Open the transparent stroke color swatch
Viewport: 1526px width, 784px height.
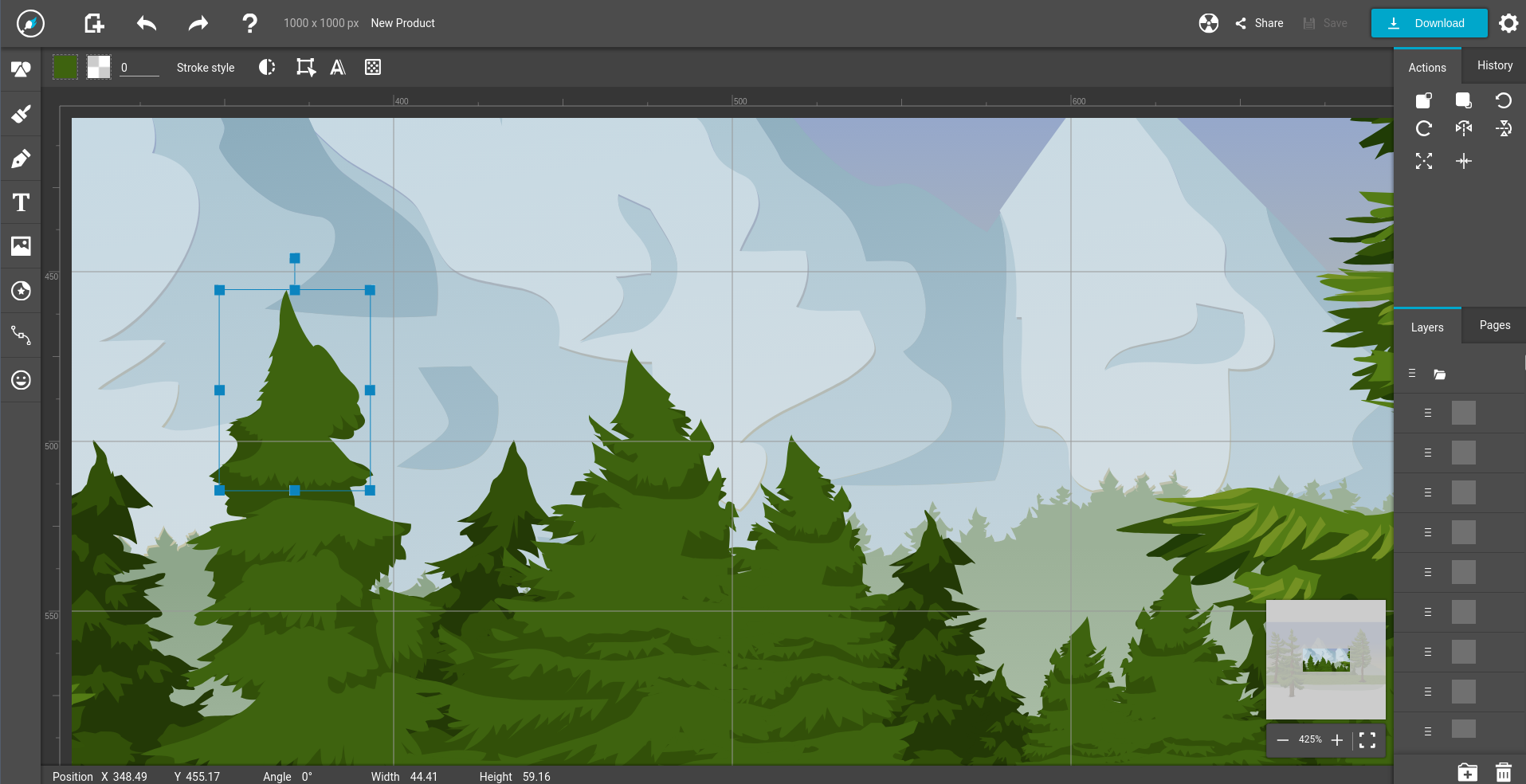pyautogui.click(x=99, y=67)
